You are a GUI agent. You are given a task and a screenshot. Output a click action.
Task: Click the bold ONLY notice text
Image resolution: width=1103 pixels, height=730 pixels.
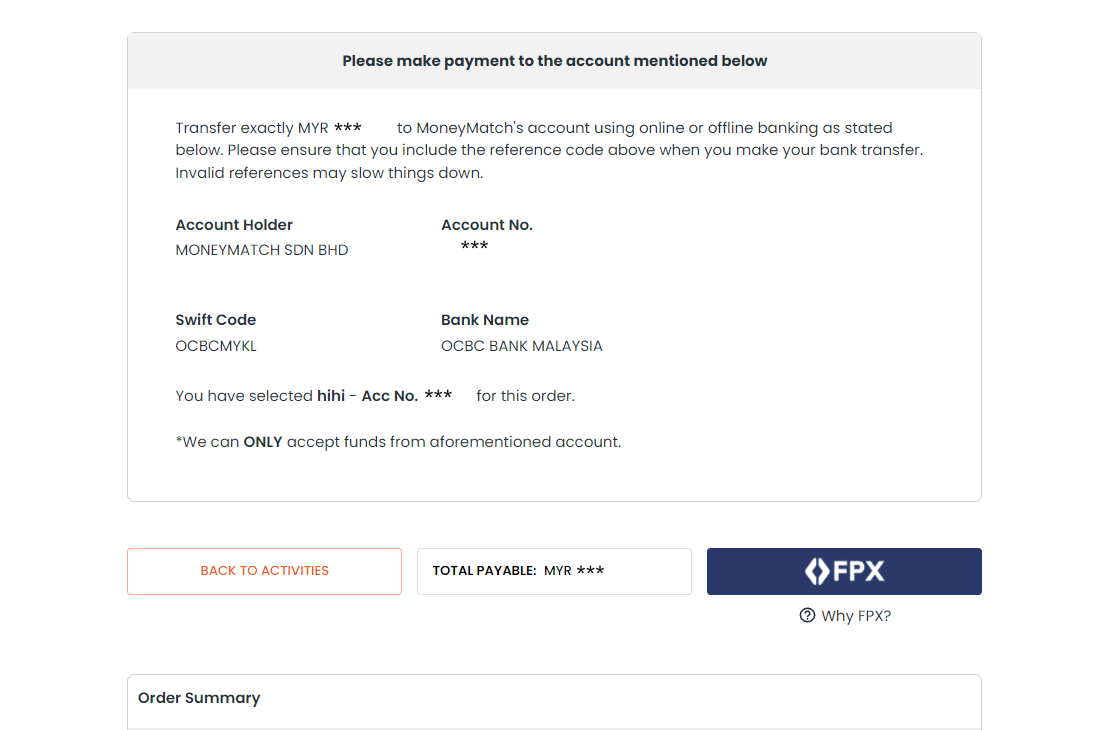(x=262, y=442)
